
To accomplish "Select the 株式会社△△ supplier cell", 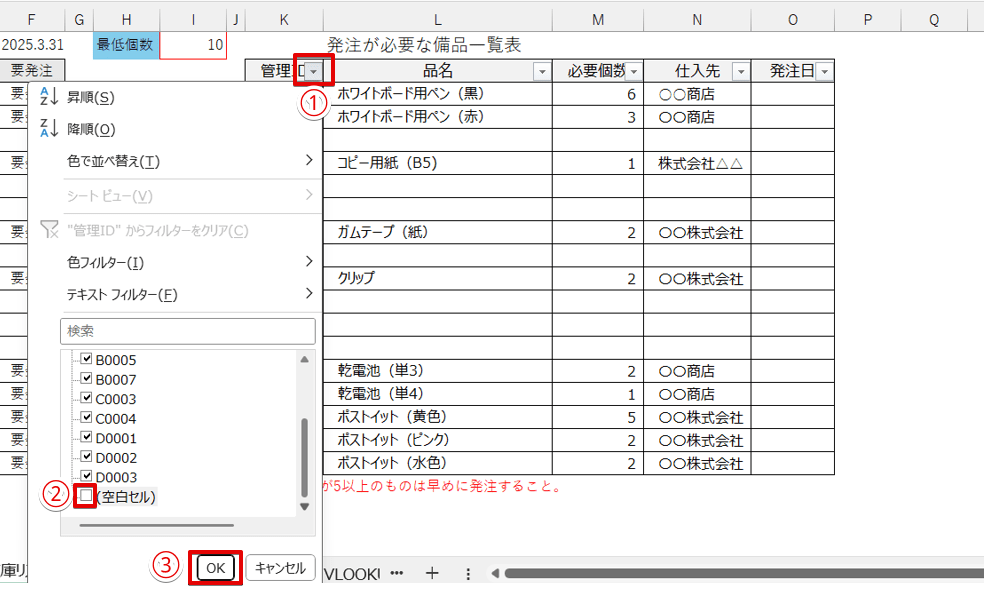I will pos(698,163).
